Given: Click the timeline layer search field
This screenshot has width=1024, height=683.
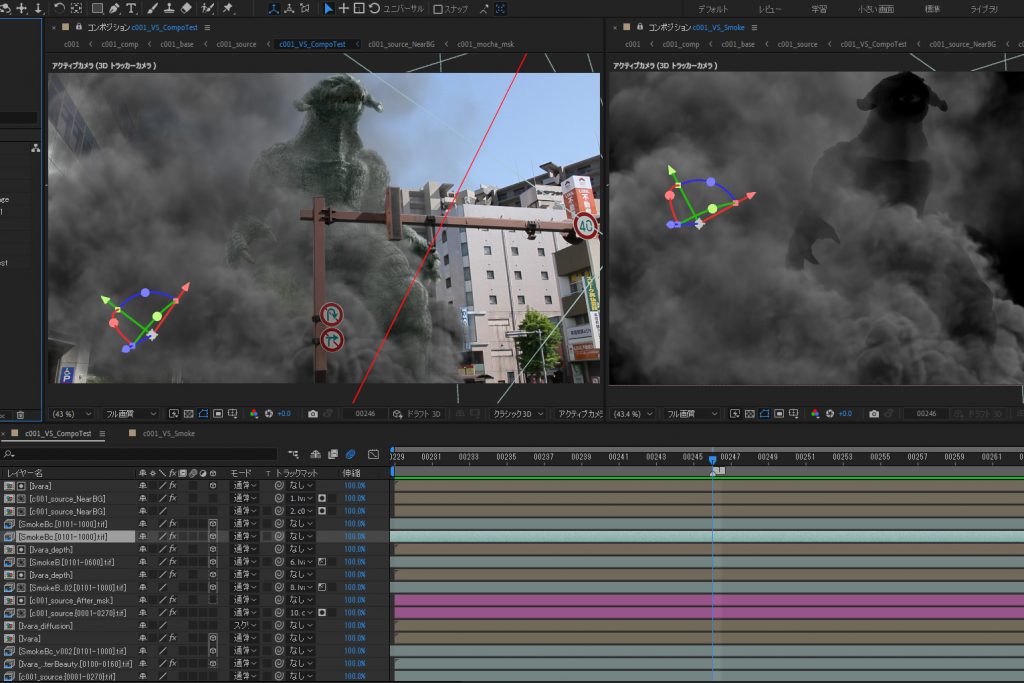Looking at the screenshot, I should click(140, 454).
